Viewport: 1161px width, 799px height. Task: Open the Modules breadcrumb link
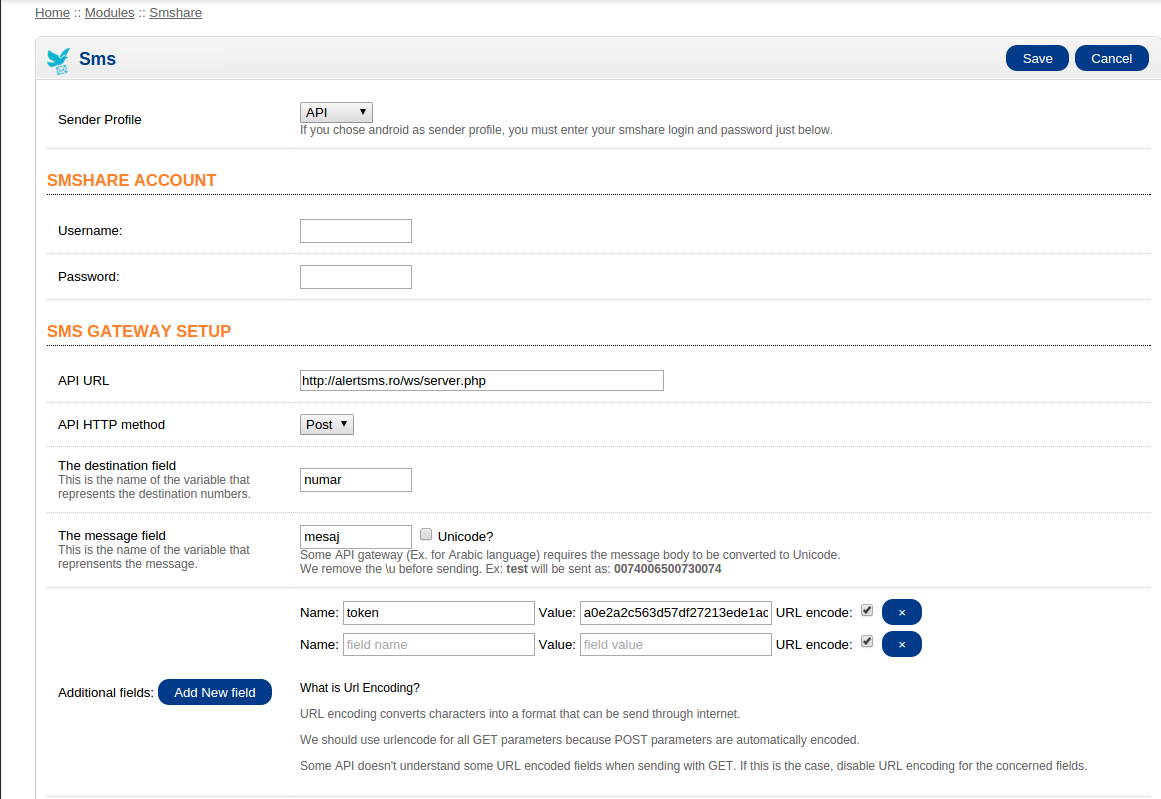point(109,13)
